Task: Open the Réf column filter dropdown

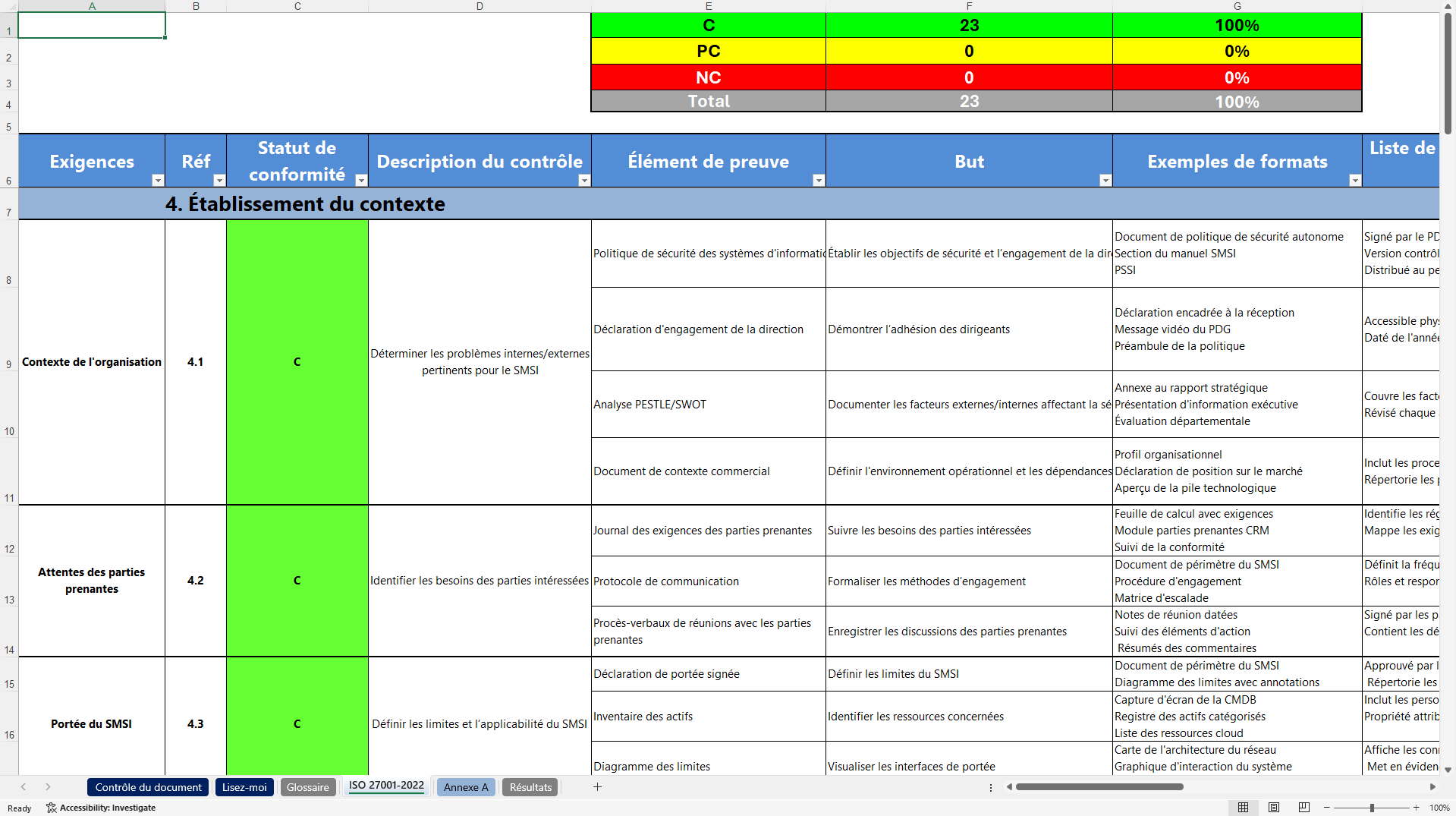Action: pos(219,181)
